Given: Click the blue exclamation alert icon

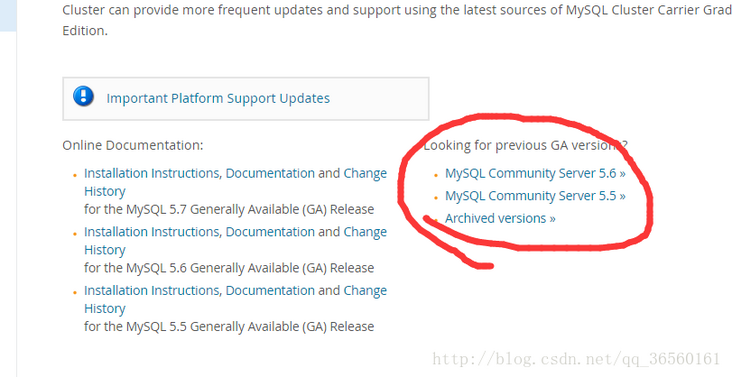Looking at the screenshot, I should tap(84, 97).
